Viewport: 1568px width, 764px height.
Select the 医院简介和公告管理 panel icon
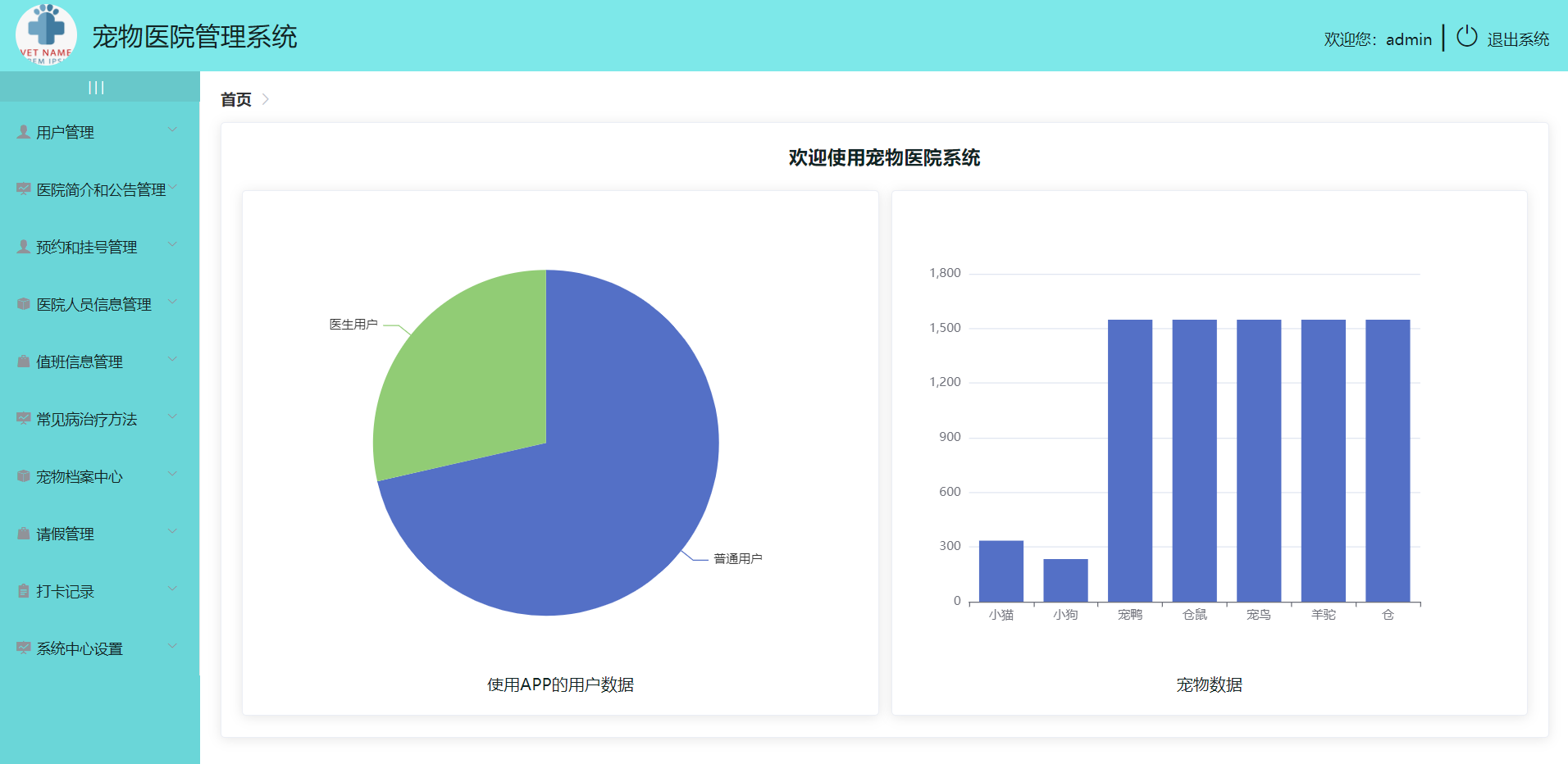22,189
